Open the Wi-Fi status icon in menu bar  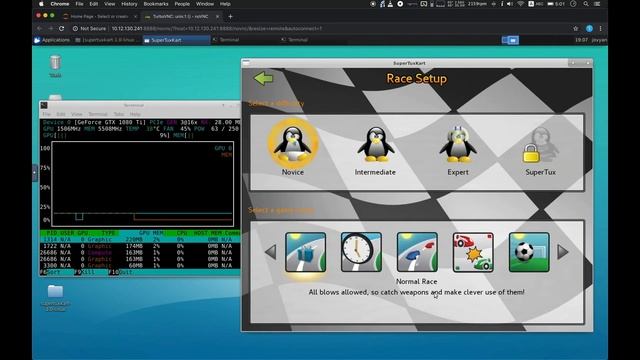click(x=520, y=4)
